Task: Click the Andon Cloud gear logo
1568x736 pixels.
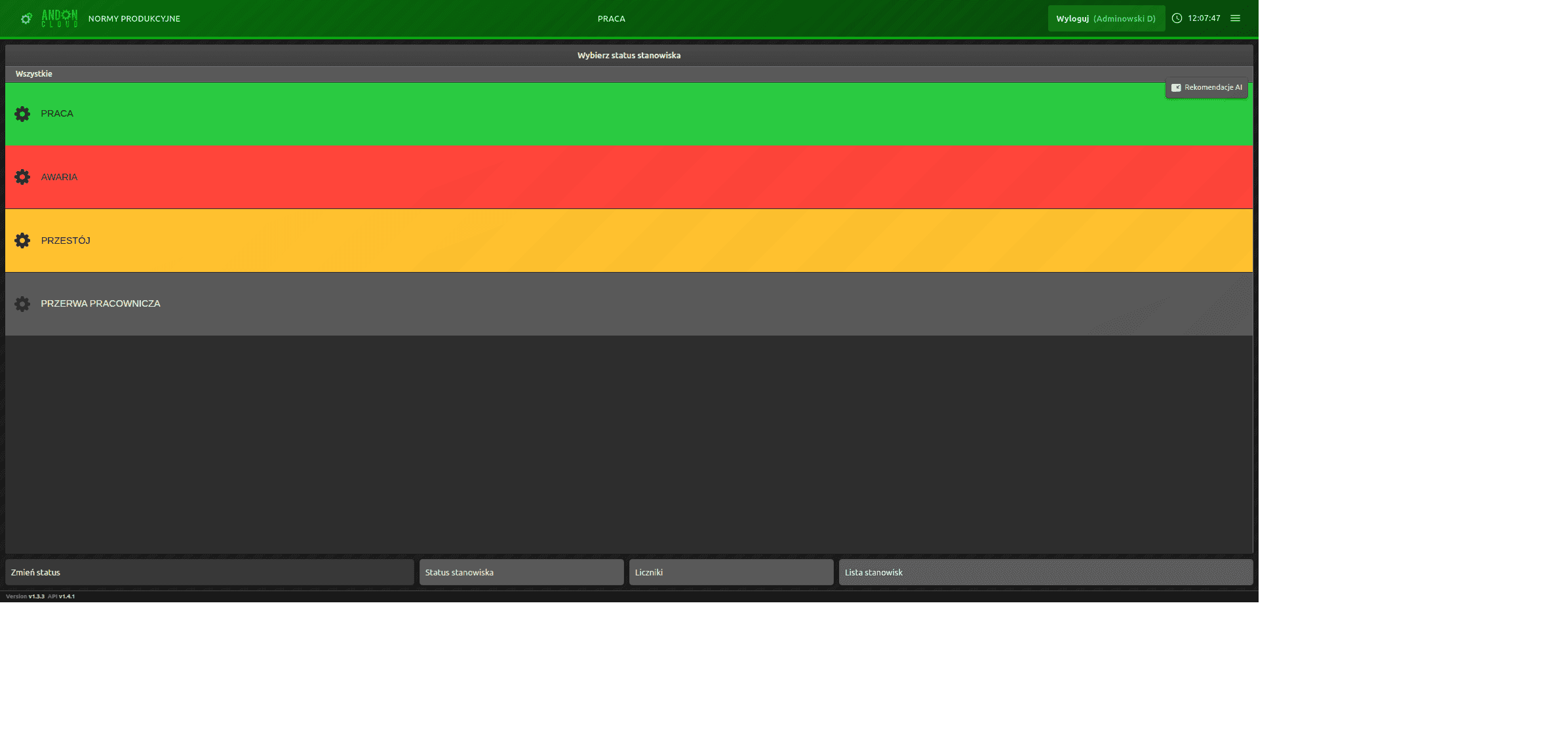Action: [26, 18]
